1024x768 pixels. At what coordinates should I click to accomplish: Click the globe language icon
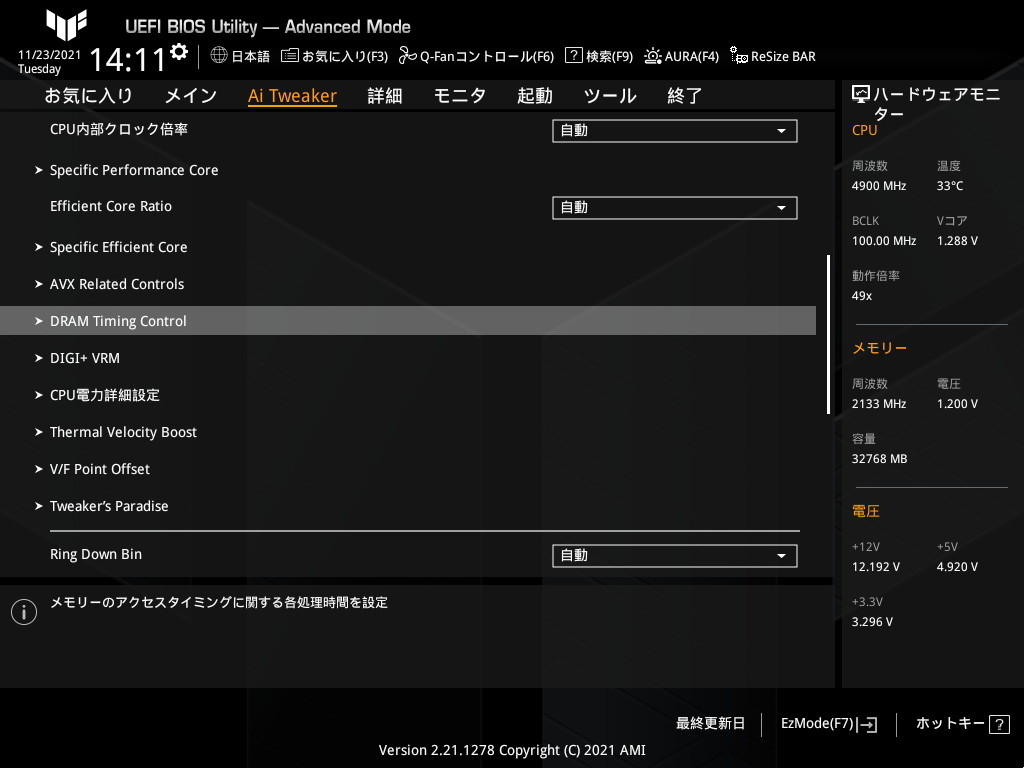[x=219, y=56]
